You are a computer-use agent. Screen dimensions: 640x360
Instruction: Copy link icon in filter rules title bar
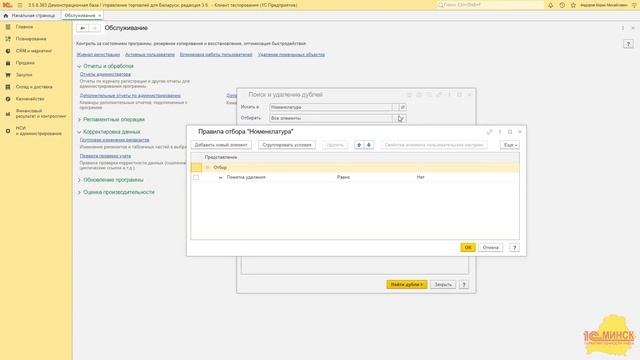tap(490, 132)
